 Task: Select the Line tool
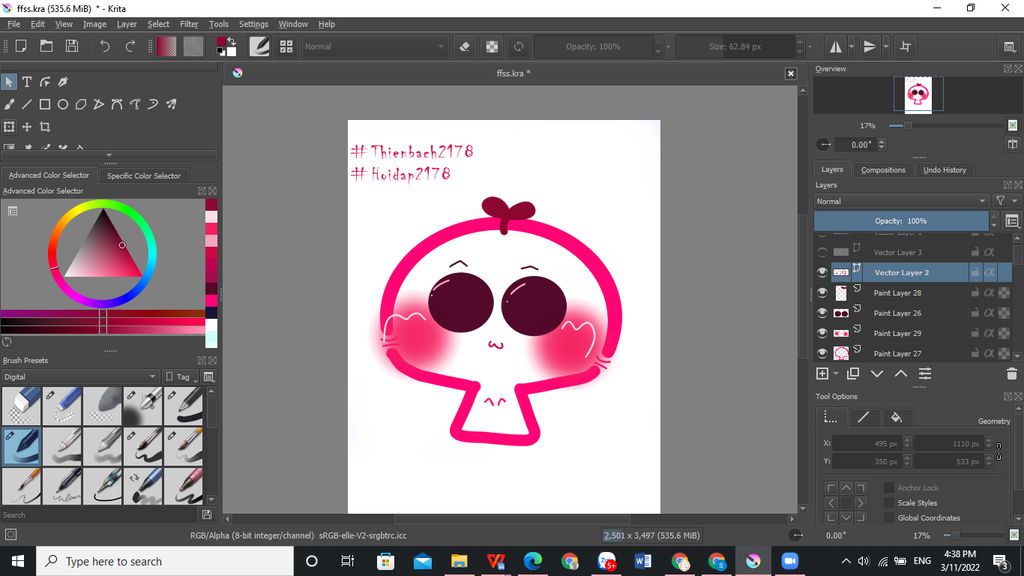tap(27, 104)
